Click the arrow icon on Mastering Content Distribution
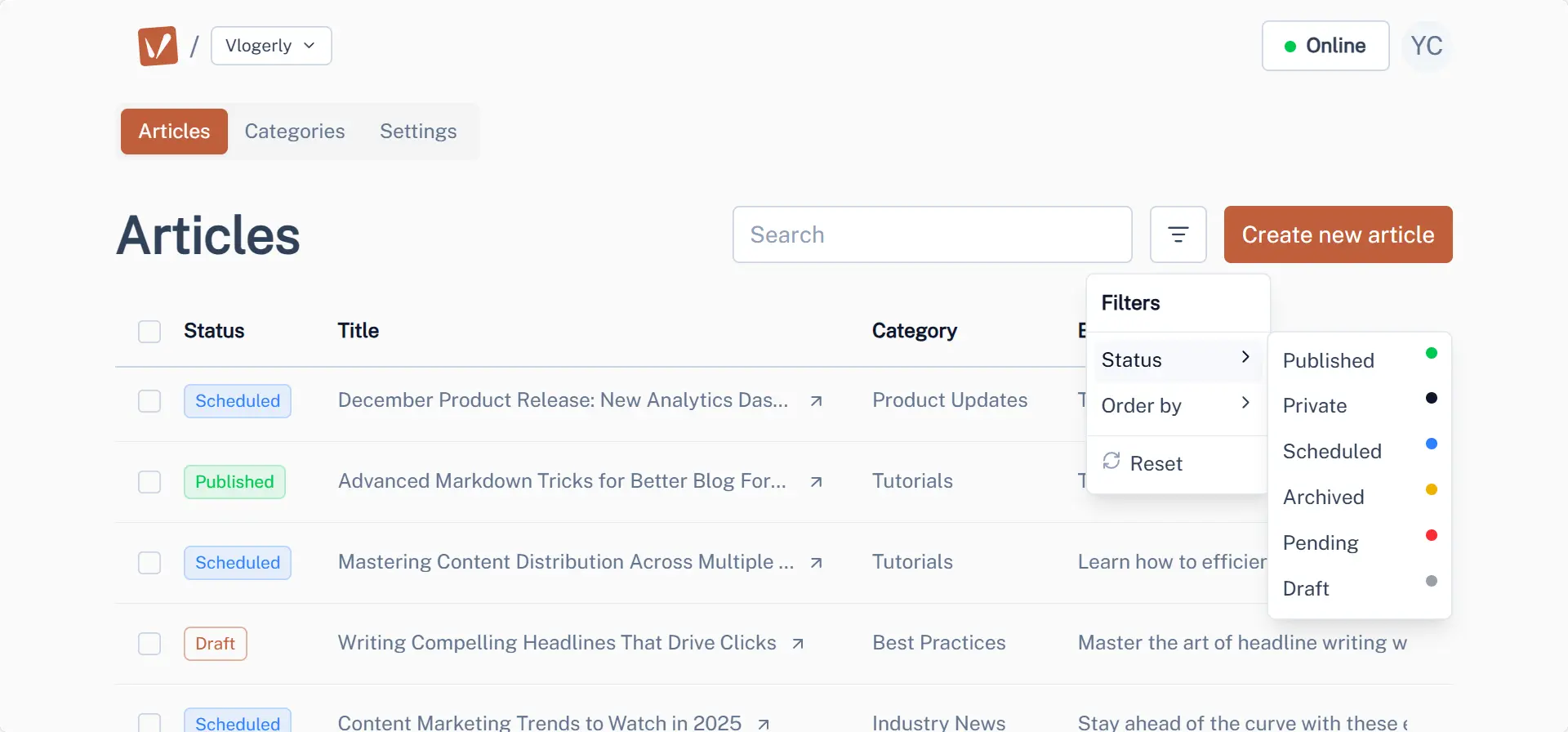The width and height of the screenshot is (1568, 732). [816, 563]
